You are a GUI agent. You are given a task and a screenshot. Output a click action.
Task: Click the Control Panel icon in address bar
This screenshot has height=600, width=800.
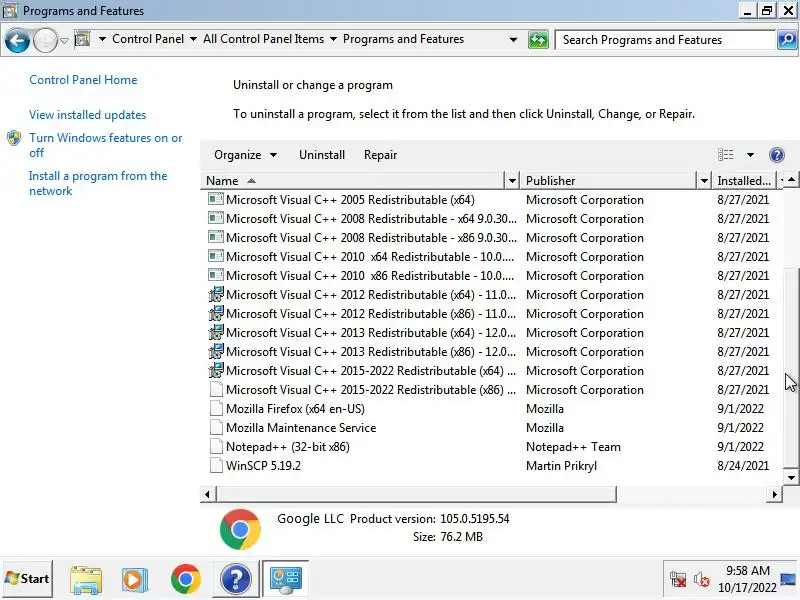pos(82,39)
